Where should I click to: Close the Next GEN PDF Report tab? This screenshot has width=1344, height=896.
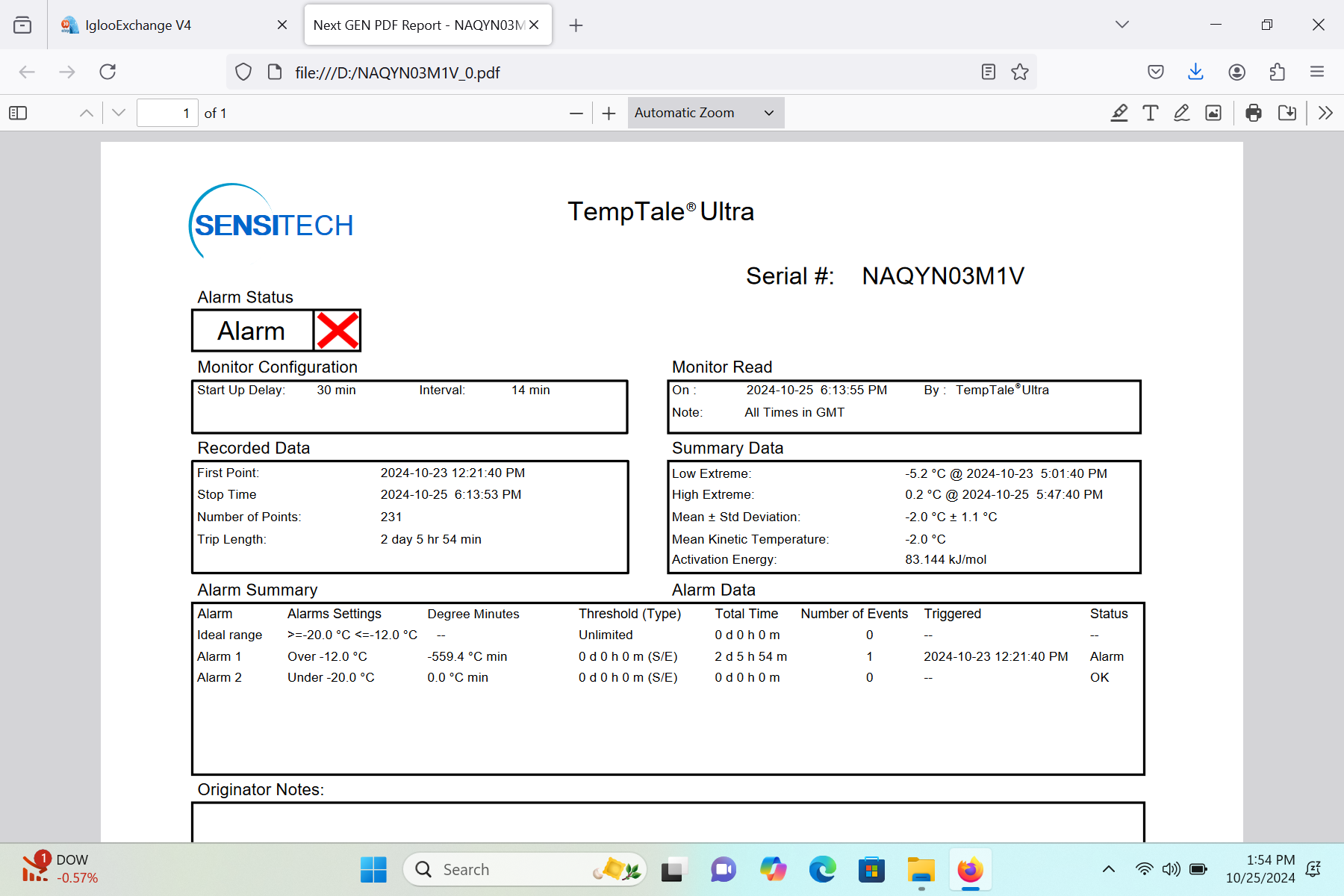534,25
